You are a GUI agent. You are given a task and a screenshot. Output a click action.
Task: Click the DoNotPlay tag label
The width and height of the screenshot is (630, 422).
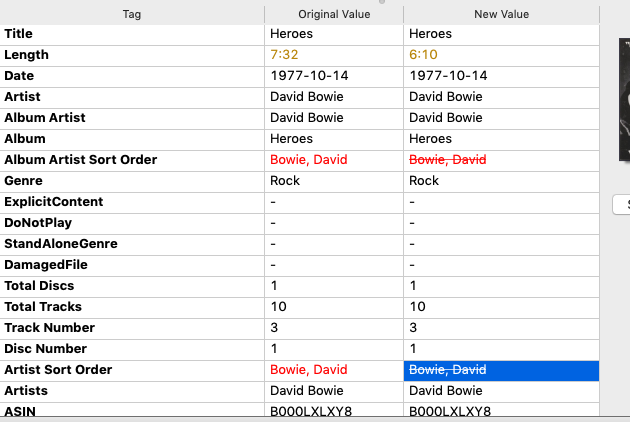(x=38, y=223)
